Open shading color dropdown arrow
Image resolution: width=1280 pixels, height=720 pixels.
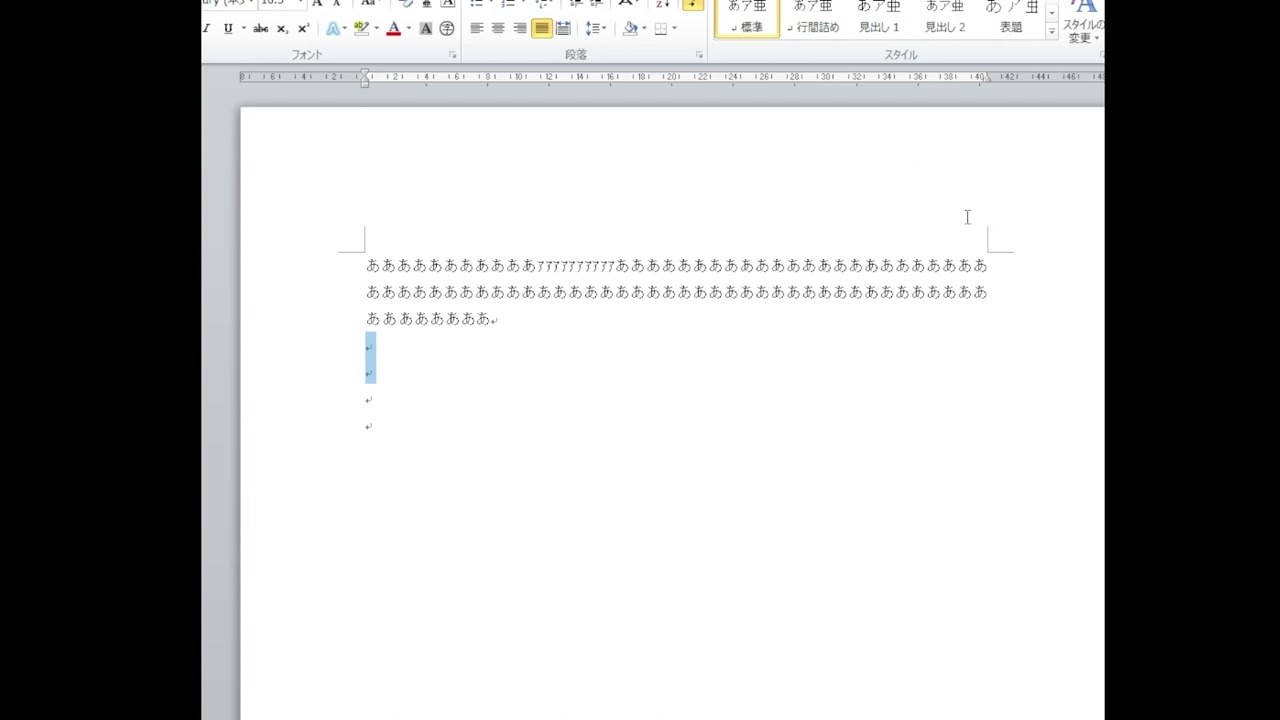pyautogui.click(x=644, y=29)
